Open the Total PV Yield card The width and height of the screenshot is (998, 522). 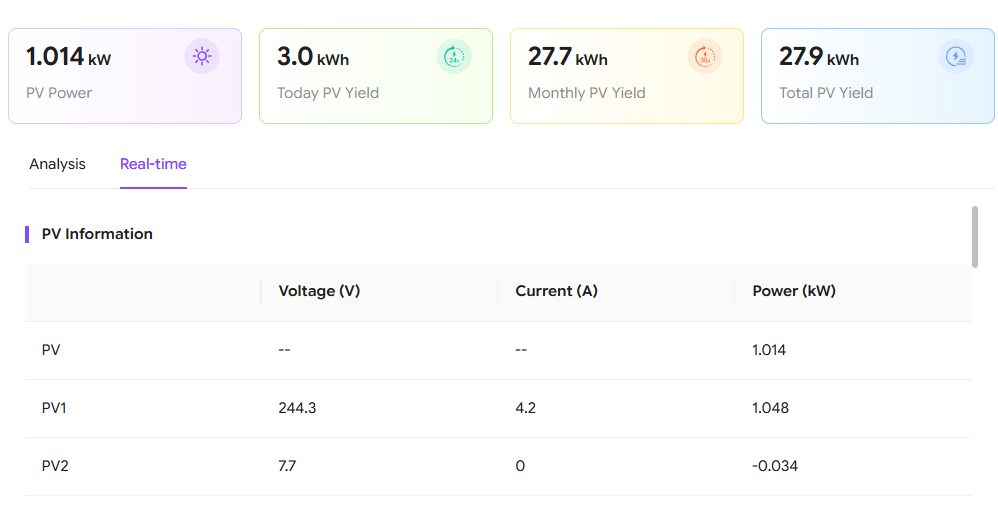point(878,76)
